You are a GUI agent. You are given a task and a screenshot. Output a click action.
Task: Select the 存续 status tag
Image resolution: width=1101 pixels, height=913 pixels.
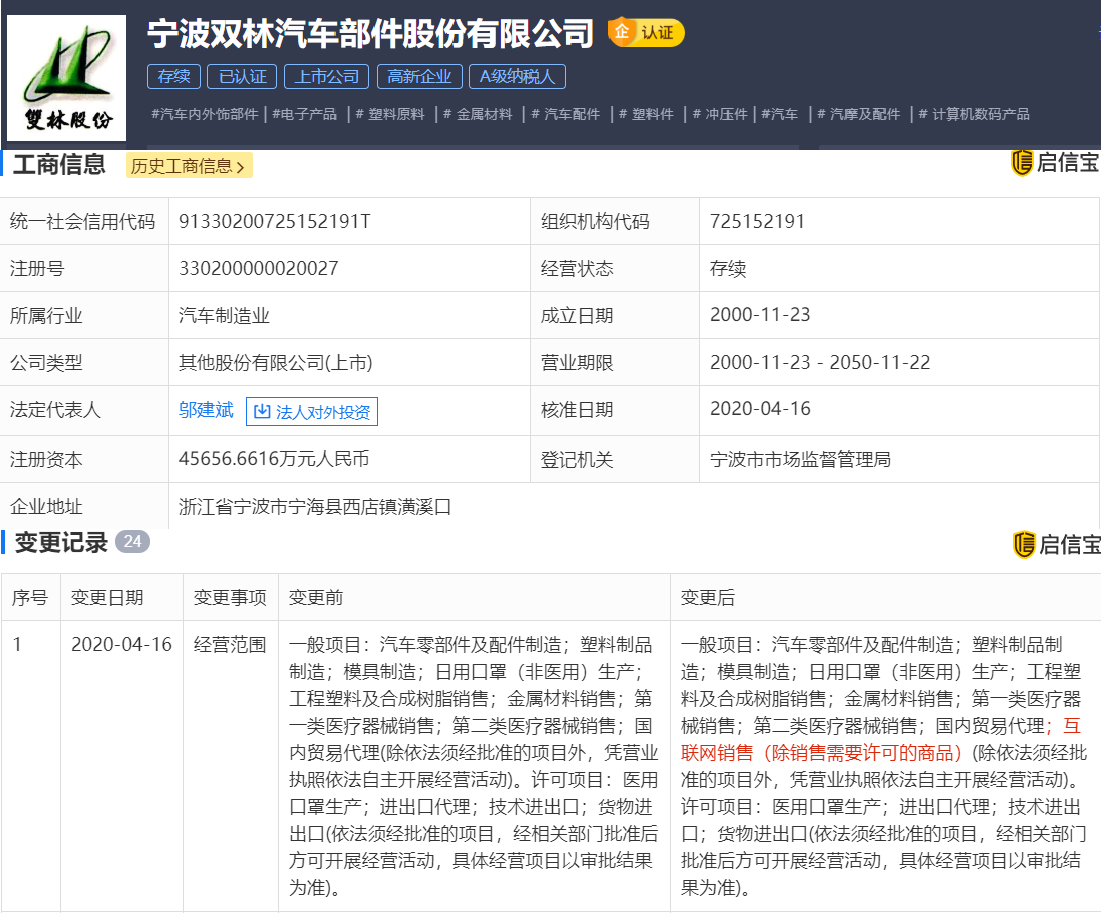[x=174, y=77]
